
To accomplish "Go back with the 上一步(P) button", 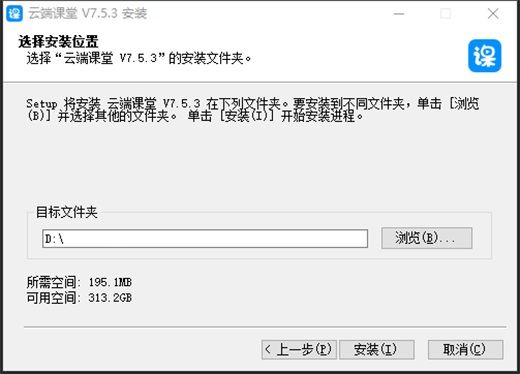I will 299,349.
